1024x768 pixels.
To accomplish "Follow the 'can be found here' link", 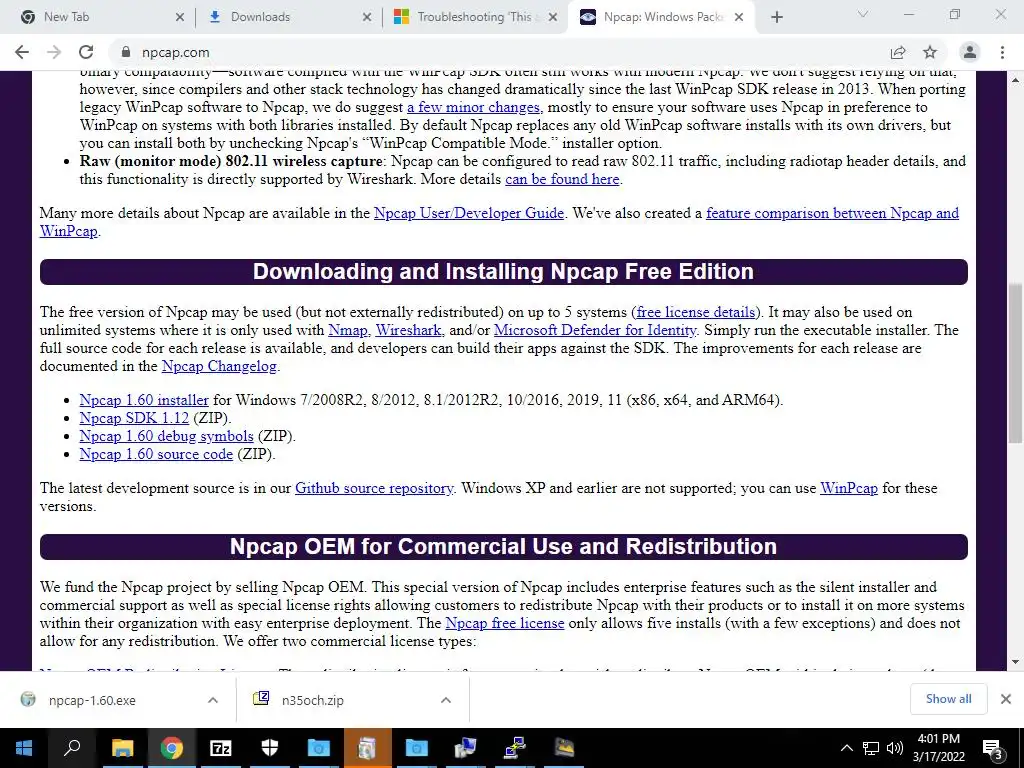I will [x=562, y=179].
